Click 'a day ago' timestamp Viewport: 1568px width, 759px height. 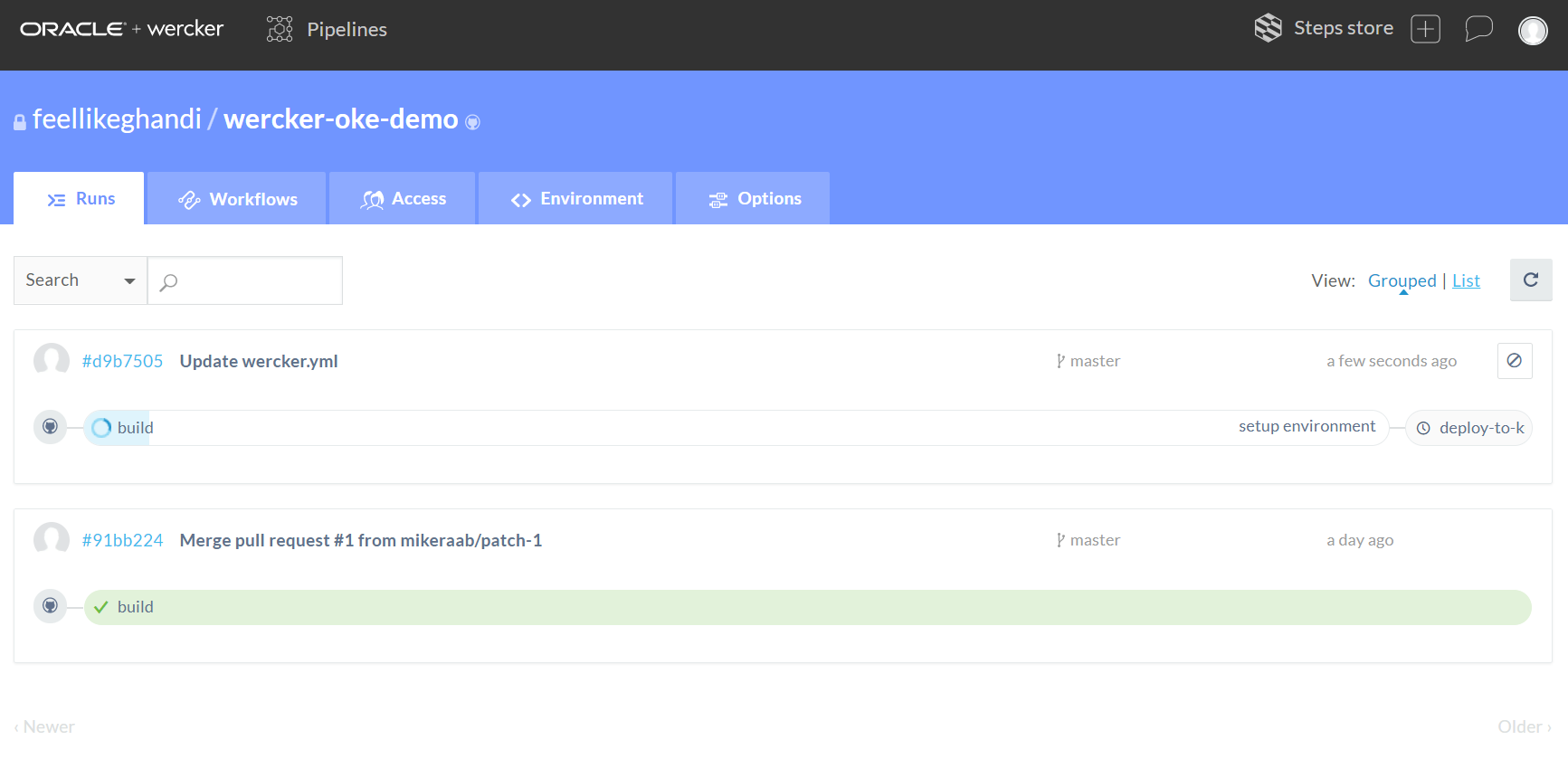pos(1360,540)
